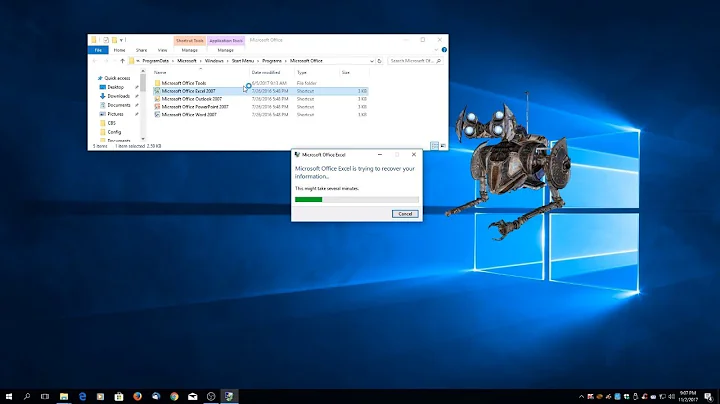Switch Explorer to details view
The image size is (720, 404).
434,146
